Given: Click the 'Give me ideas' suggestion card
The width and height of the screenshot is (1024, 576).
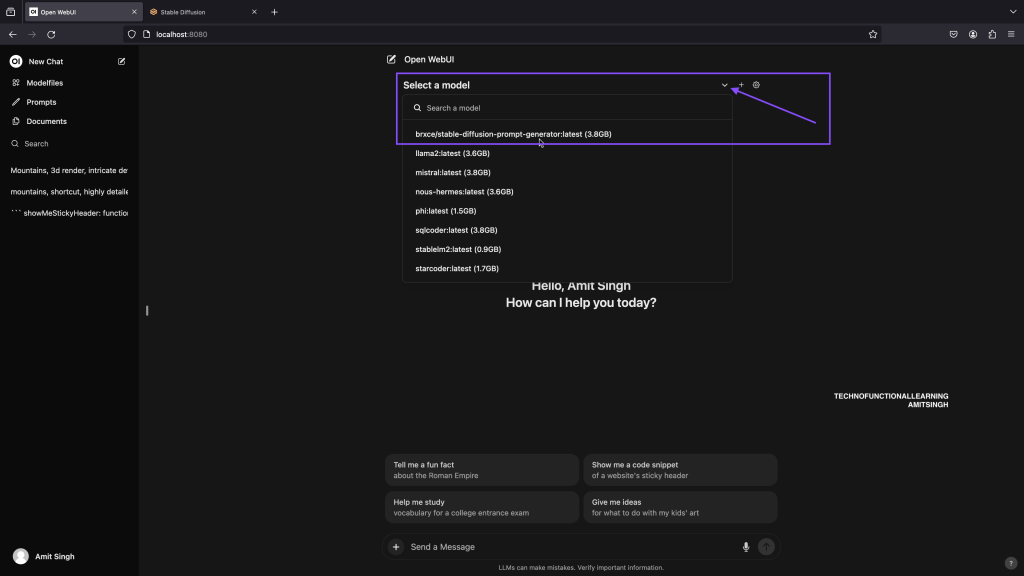Looking at the screenshot, I should (680, 507).
